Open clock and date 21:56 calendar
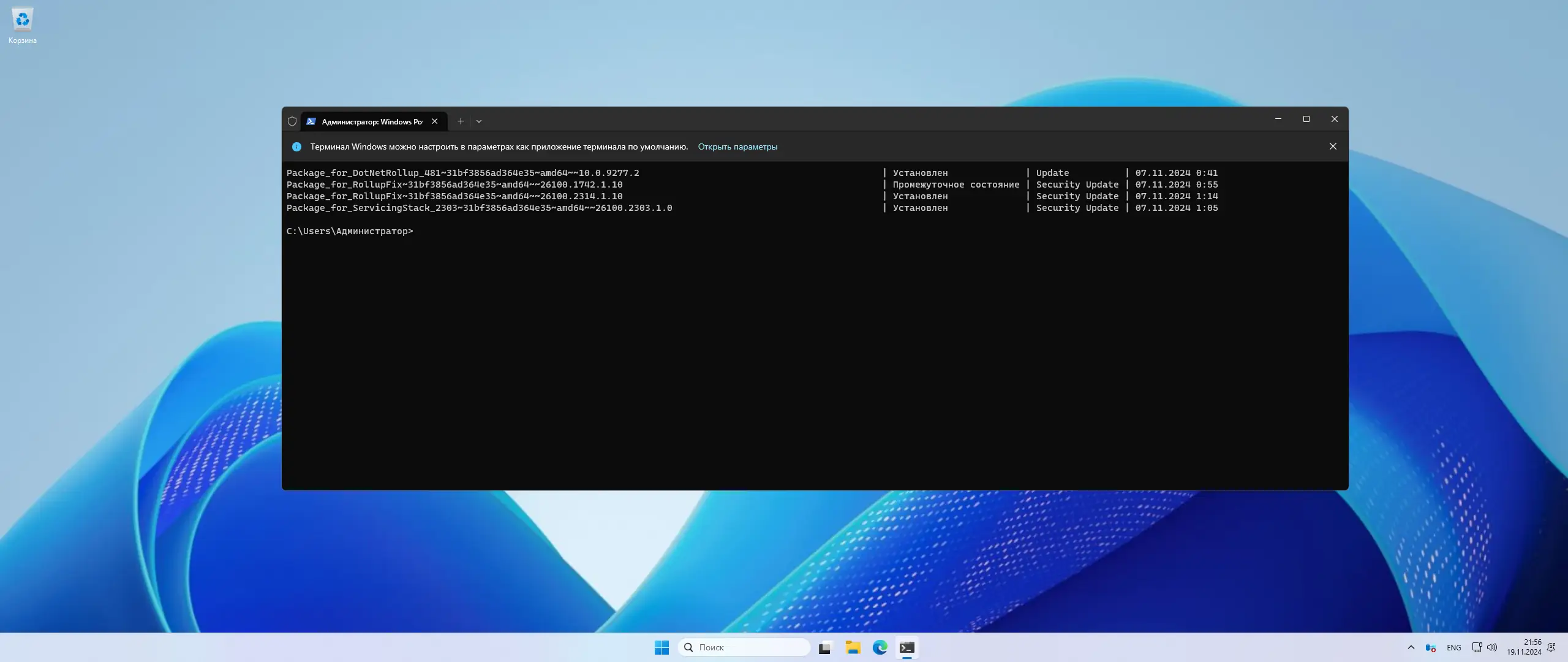The height and width of the screenshot is (662, 1568). [1524, 647]
